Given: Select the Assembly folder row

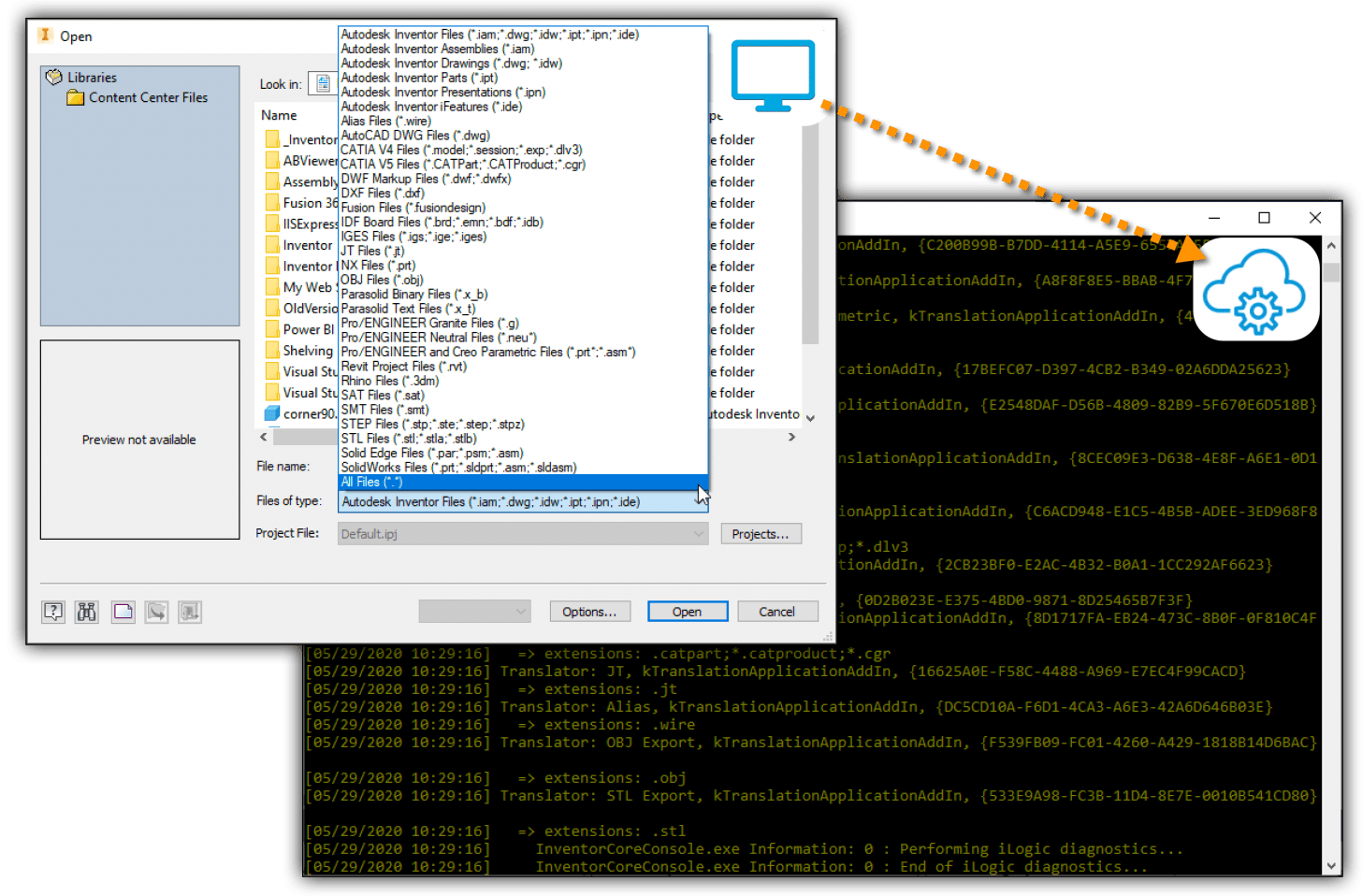Looking at the screenshot, I should coord(301,181).
